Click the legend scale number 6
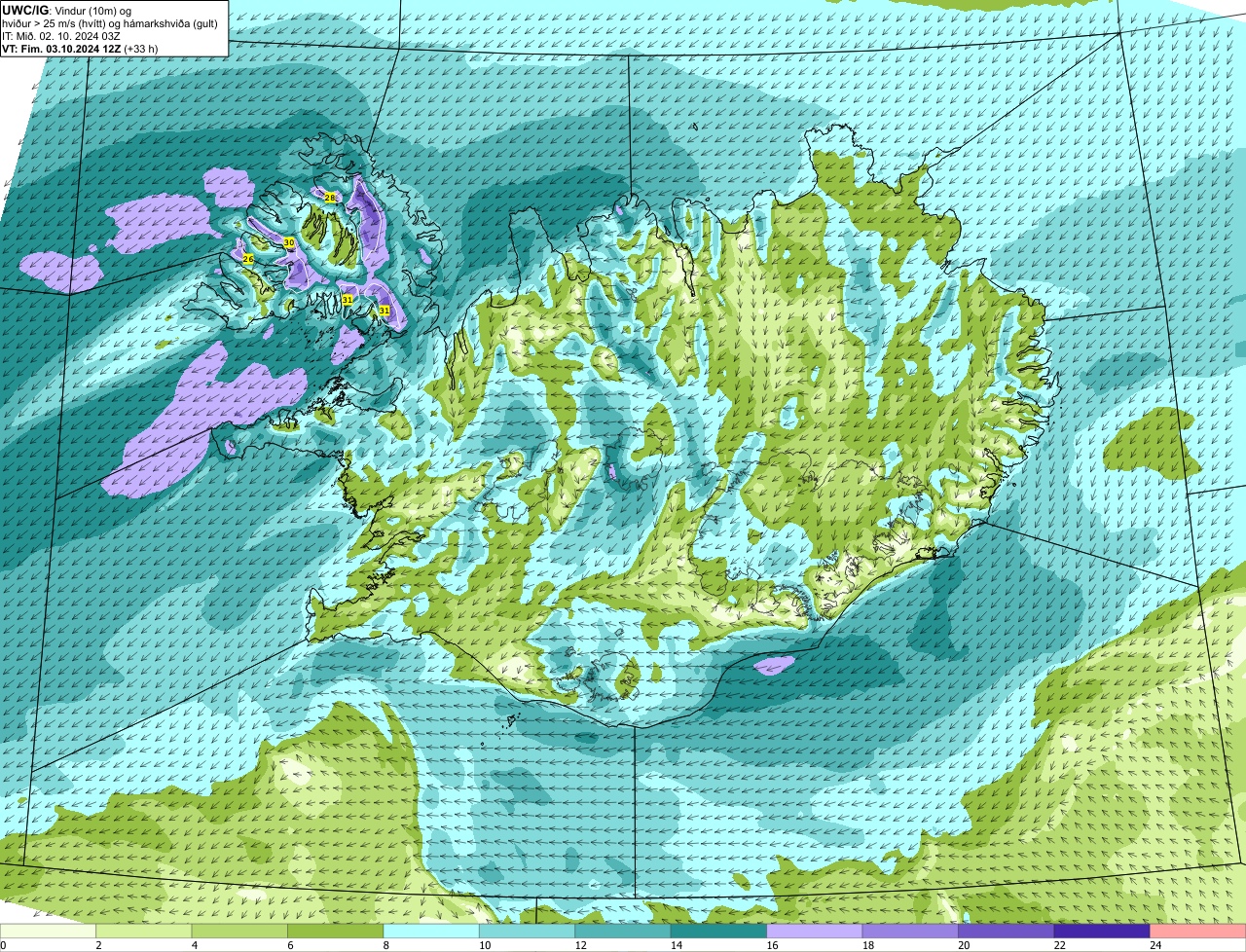 290,944
